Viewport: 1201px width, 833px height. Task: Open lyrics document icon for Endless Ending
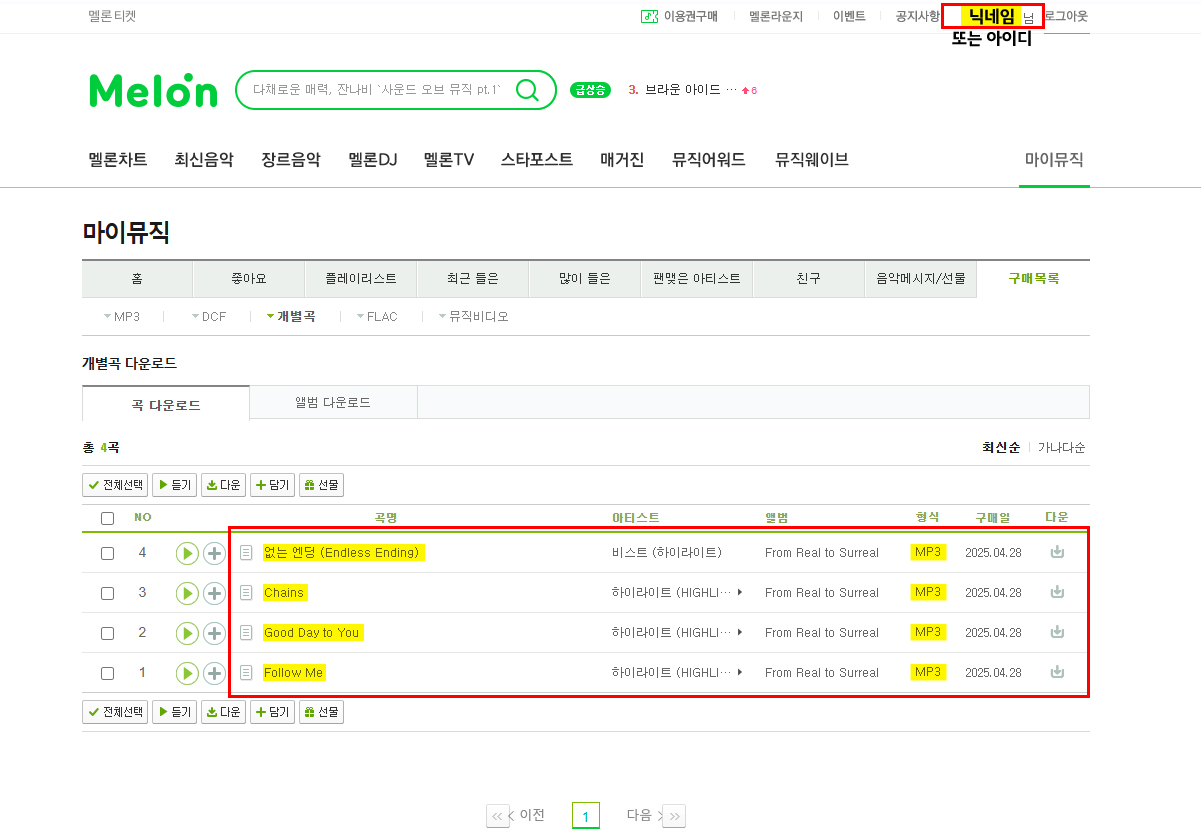(x=246, y=553)
